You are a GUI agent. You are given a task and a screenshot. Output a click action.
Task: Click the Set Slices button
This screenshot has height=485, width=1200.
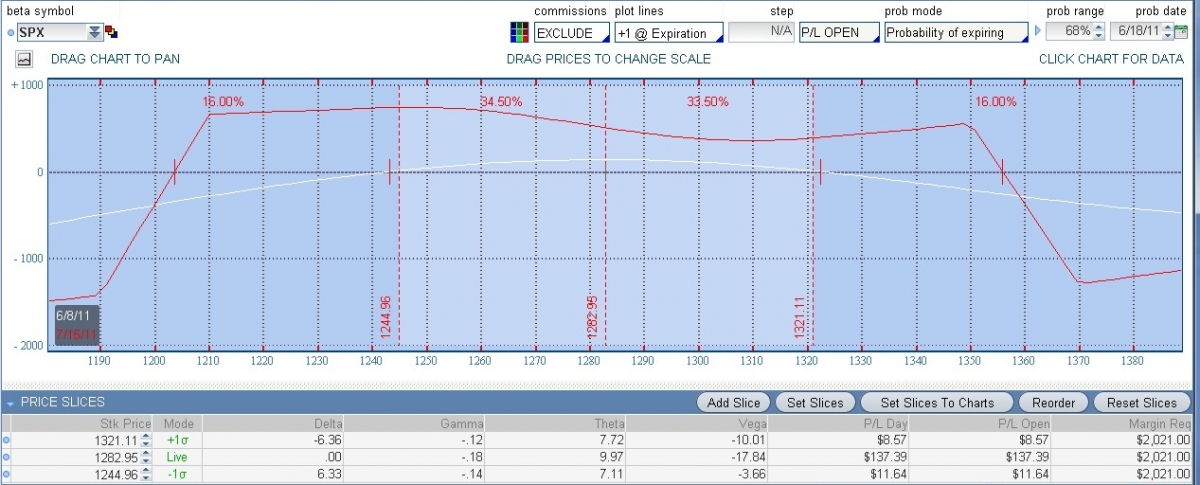(x=815, y=403)
